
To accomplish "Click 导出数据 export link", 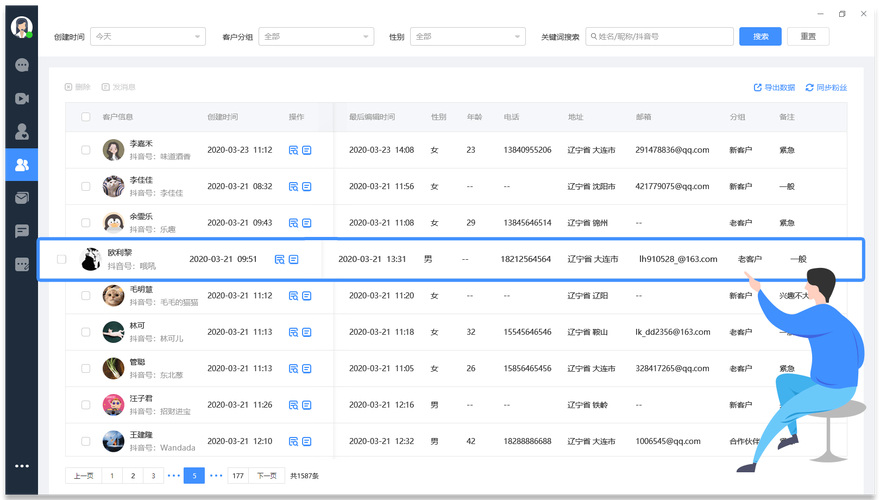I will pyautogui.click(x=774, y=88).
